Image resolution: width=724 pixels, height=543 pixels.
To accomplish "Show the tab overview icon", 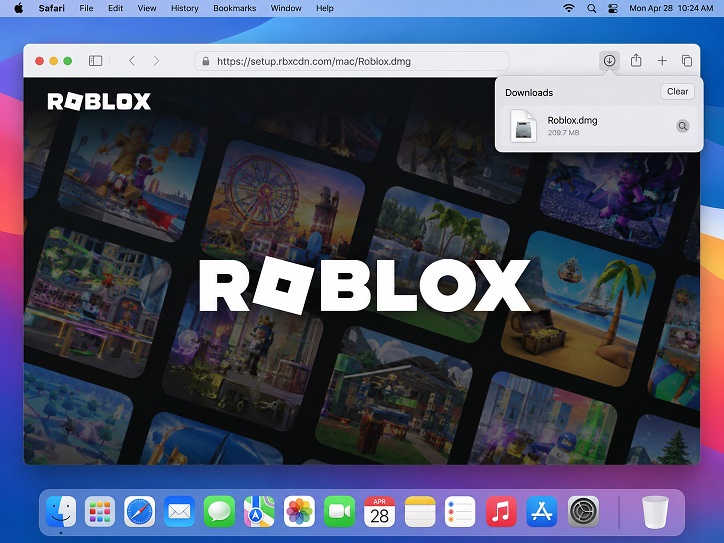I will 687,60.
